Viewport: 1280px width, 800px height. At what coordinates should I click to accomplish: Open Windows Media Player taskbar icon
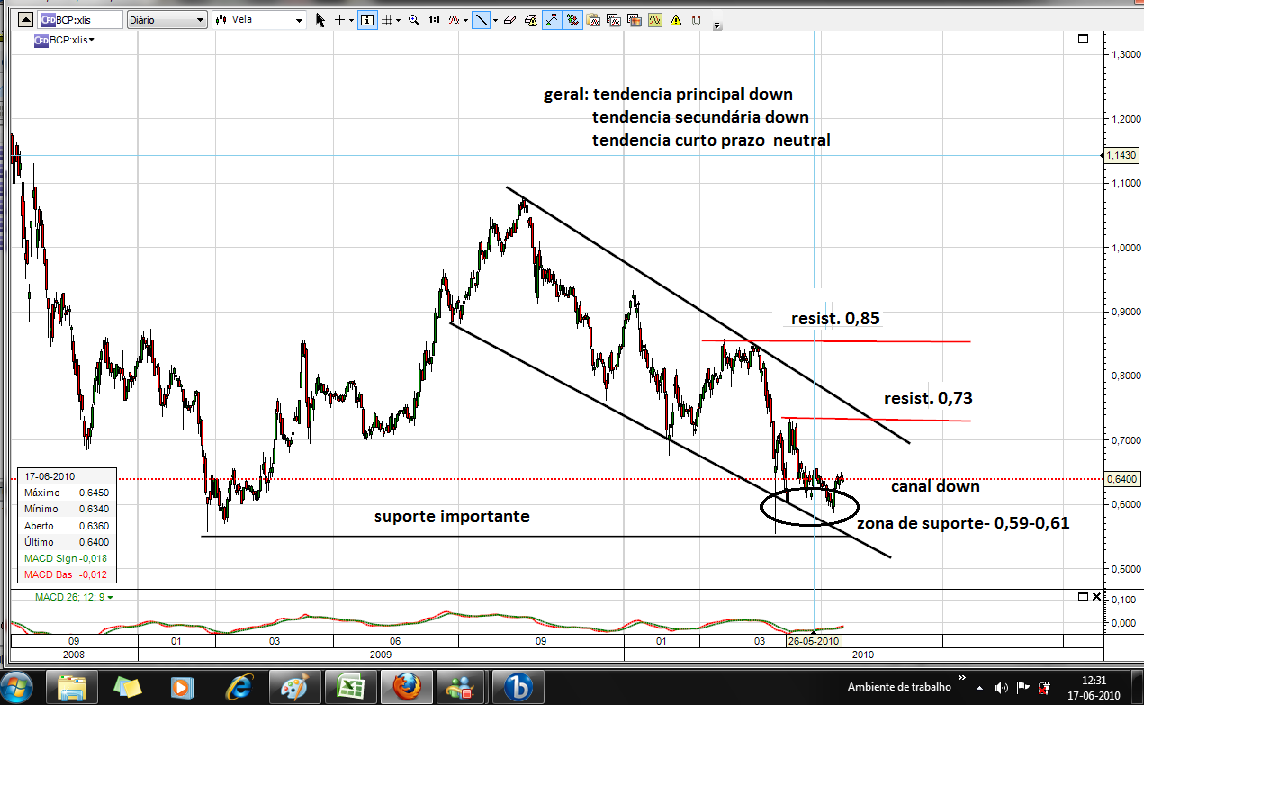tap(183, 687)
